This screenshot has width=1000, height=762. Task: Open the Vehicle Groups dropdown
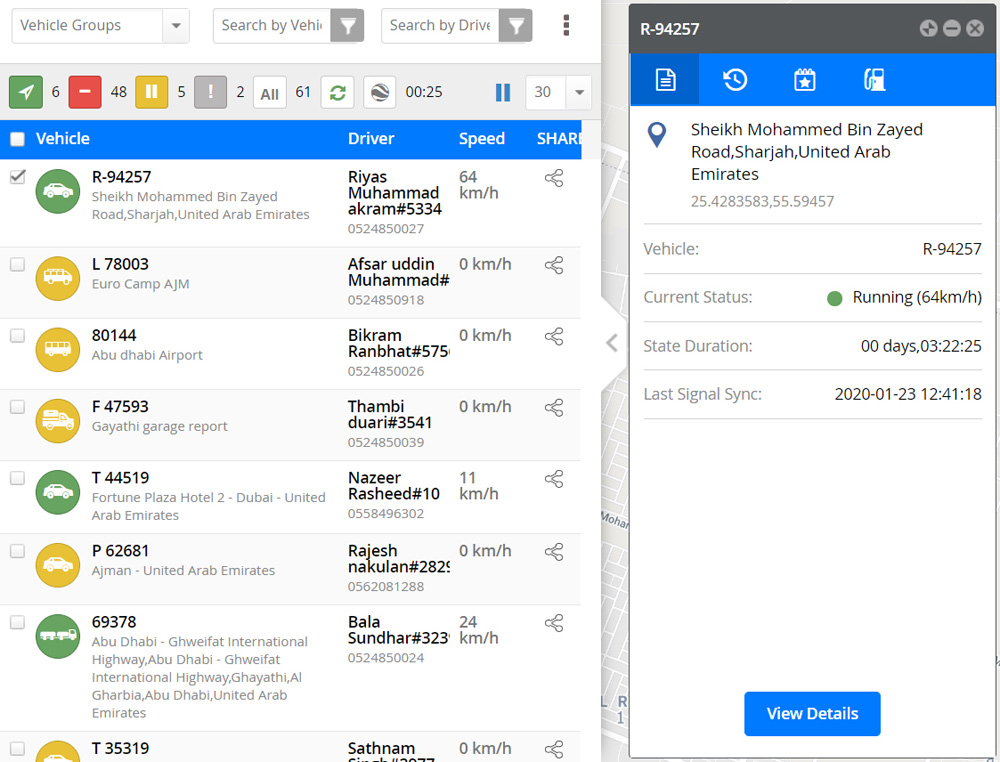pos(100,26)
